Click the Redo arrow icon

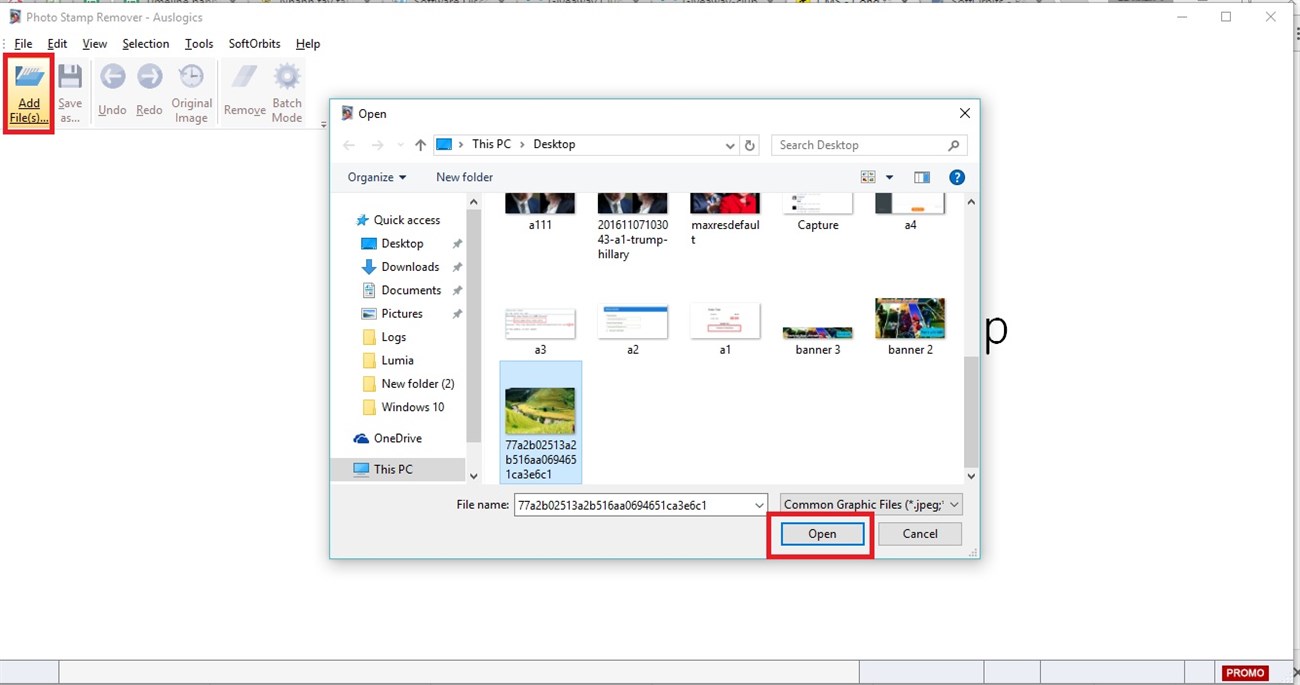149,78
